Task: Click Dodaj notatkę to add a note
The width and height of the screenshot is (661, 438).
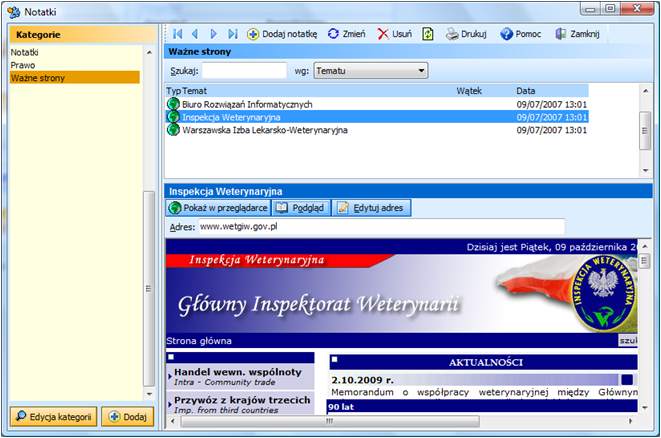Action: tap(282, 34)
